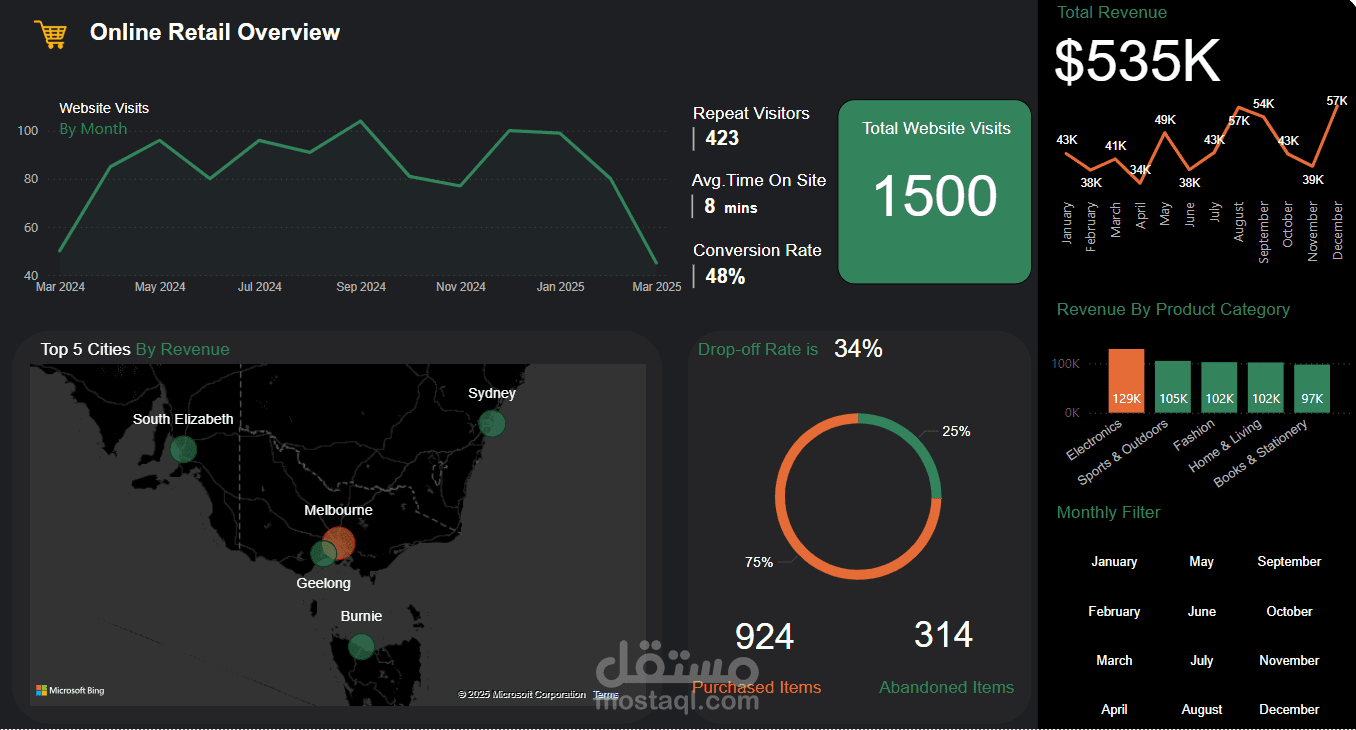Image resolution: width=1356 pixels, height=730 pixels.
Task: Filter by June month
Action: coord(1202,611)
